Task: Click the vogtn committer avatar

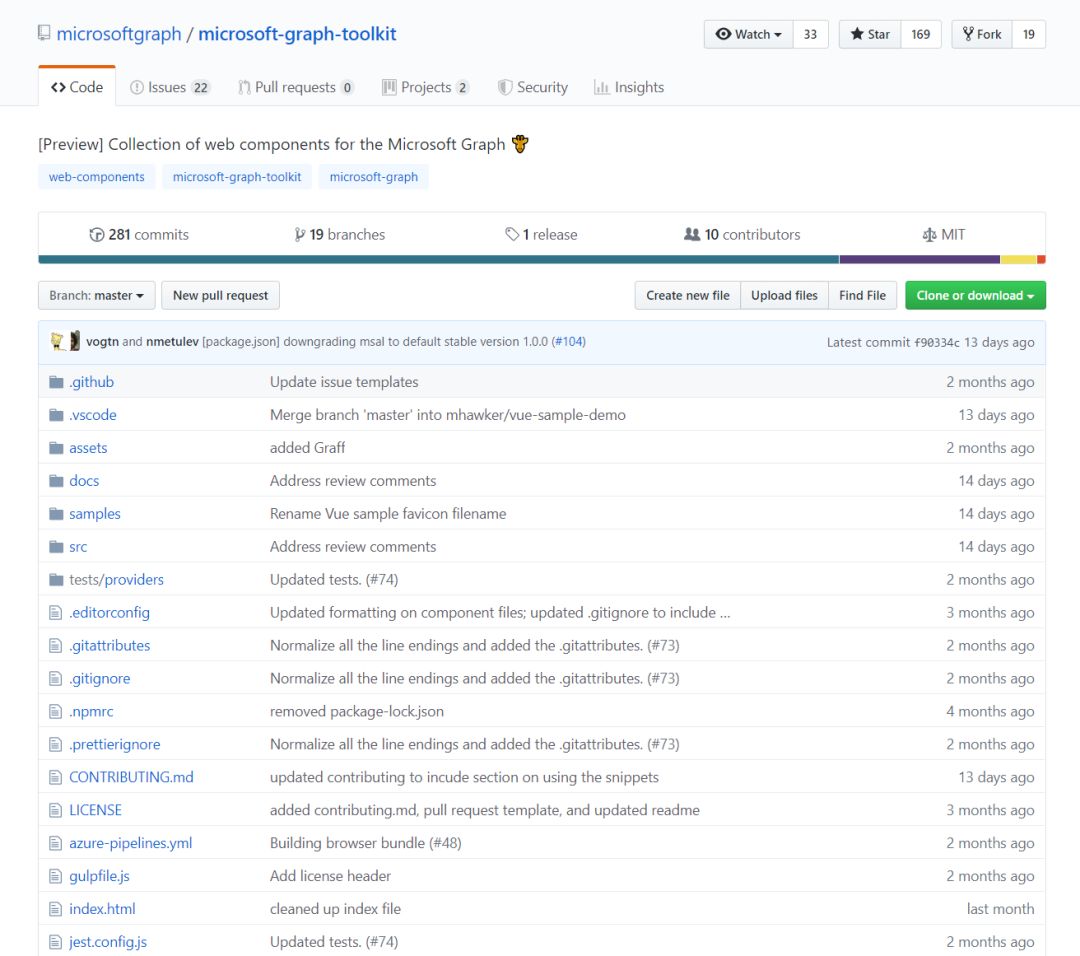Action: [x=58, y=341]
